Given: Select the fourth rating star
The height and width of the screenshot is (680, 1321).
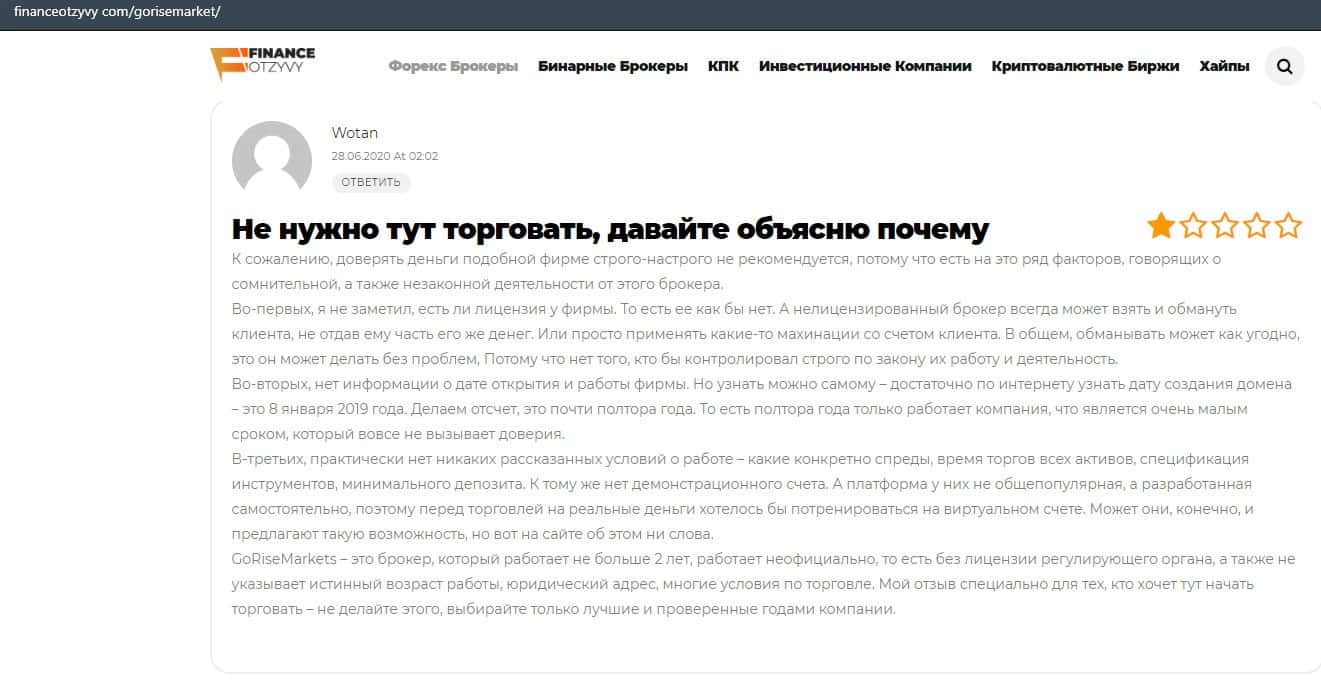Looking at the screenshot, I should coord(1257,225).
